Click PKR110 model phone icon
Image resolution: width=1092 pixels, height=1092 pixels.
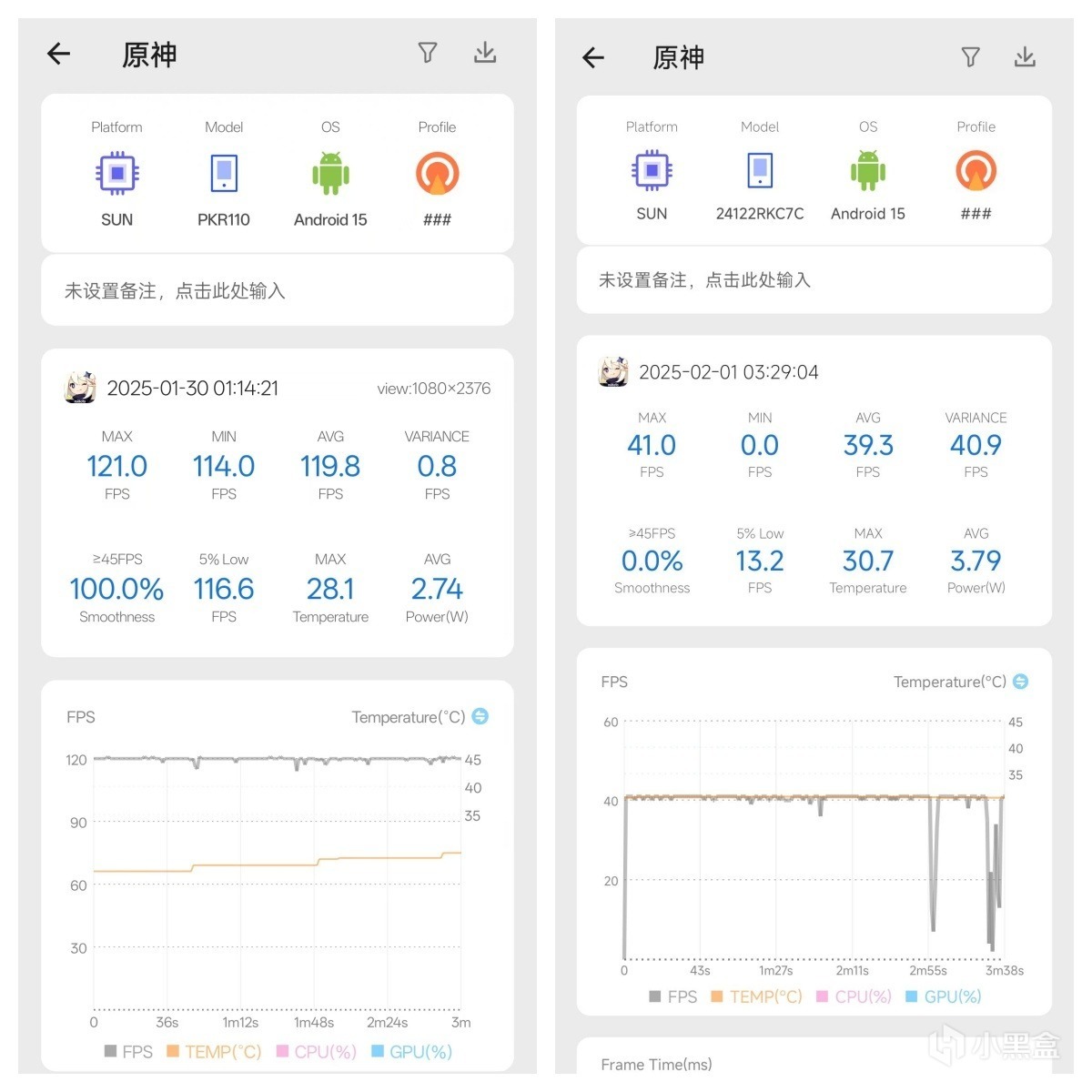(x=224, y=173)
